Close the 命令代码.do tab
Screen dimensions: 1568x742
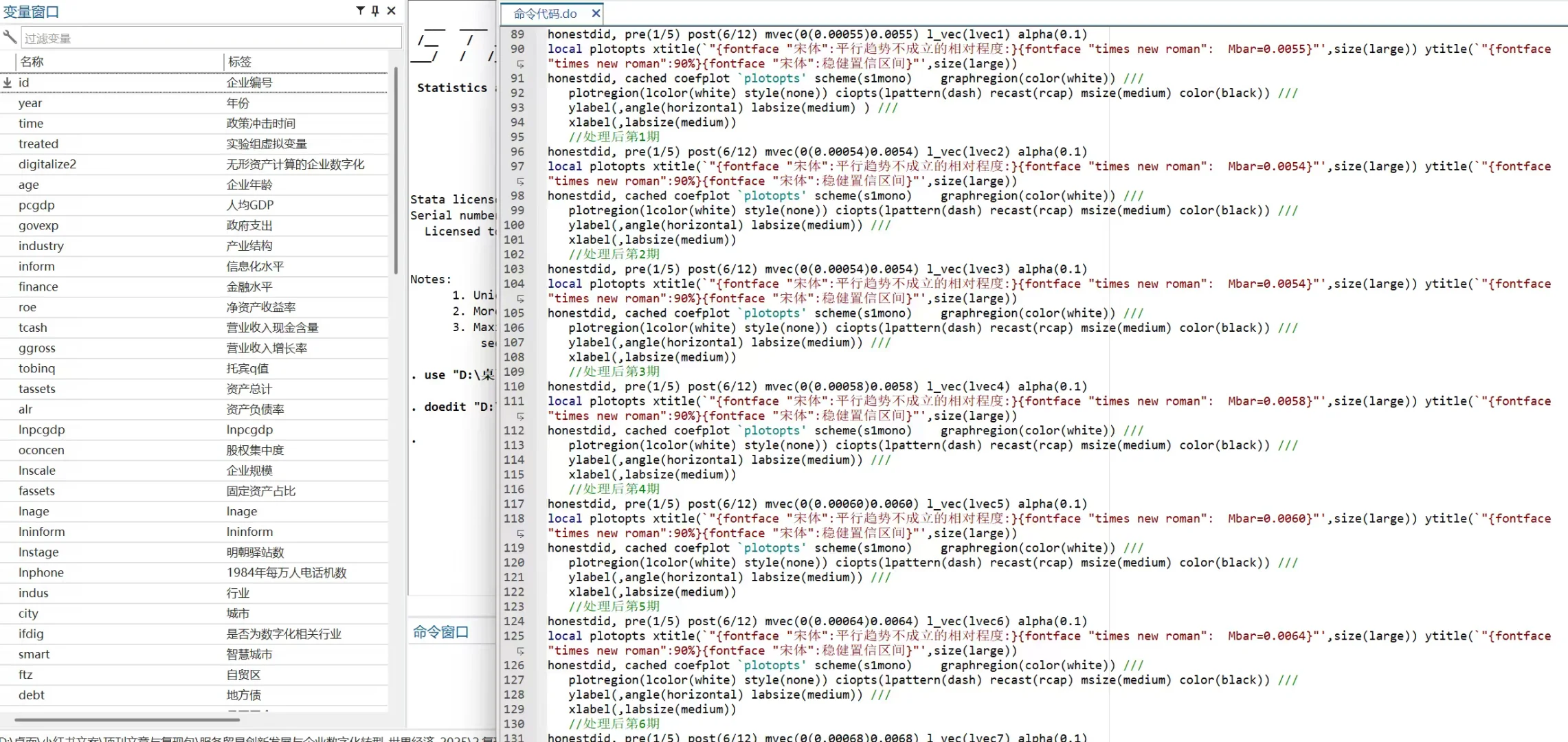tap(596, 13)
